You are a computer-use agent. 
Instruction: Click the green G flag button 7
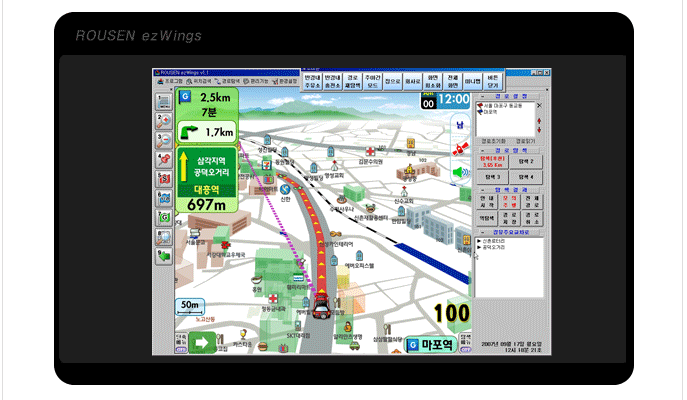pyautogui.click(x=164, y=217)
